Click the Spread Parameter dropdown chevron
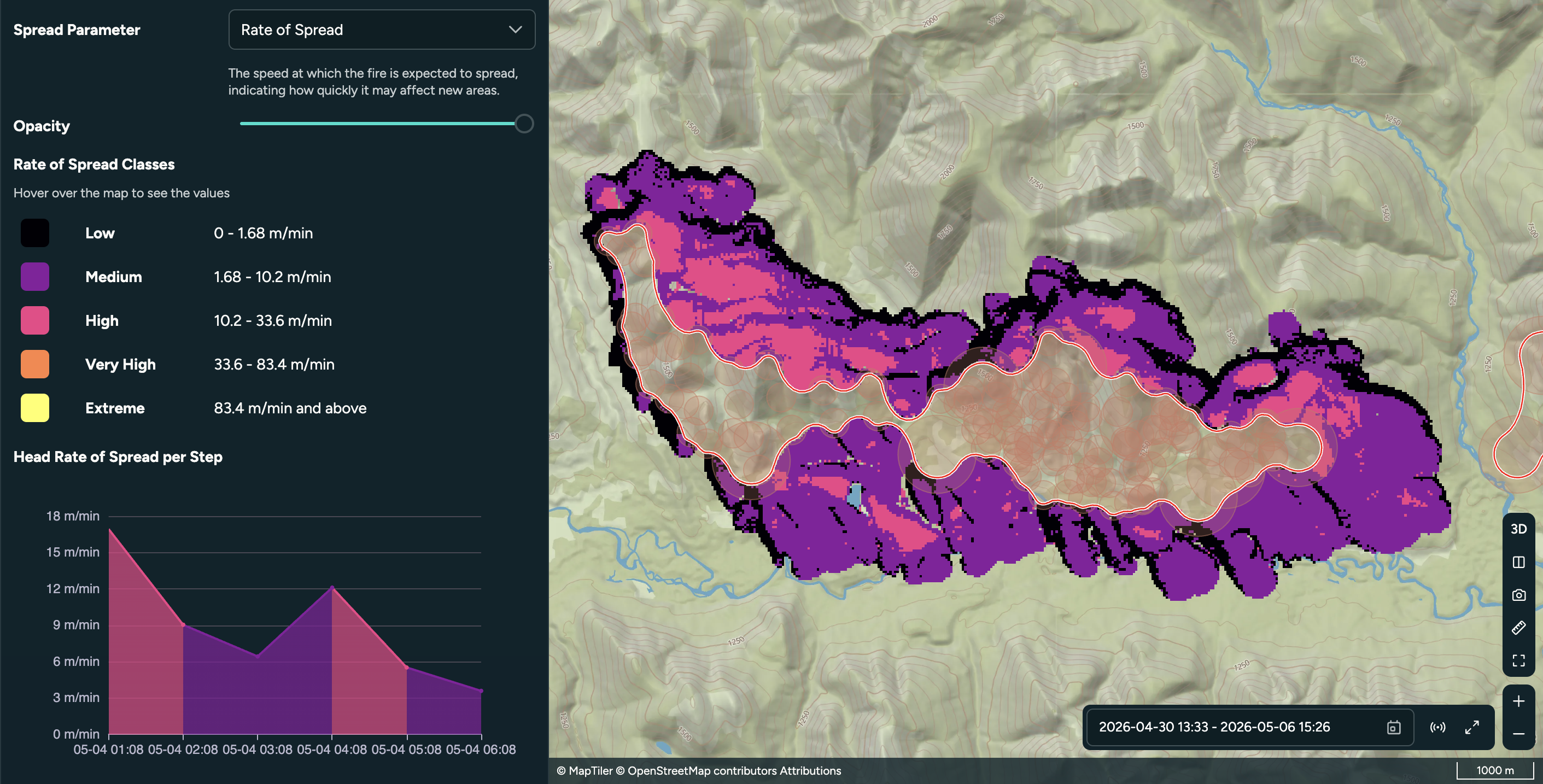 (x=515, y=30)
